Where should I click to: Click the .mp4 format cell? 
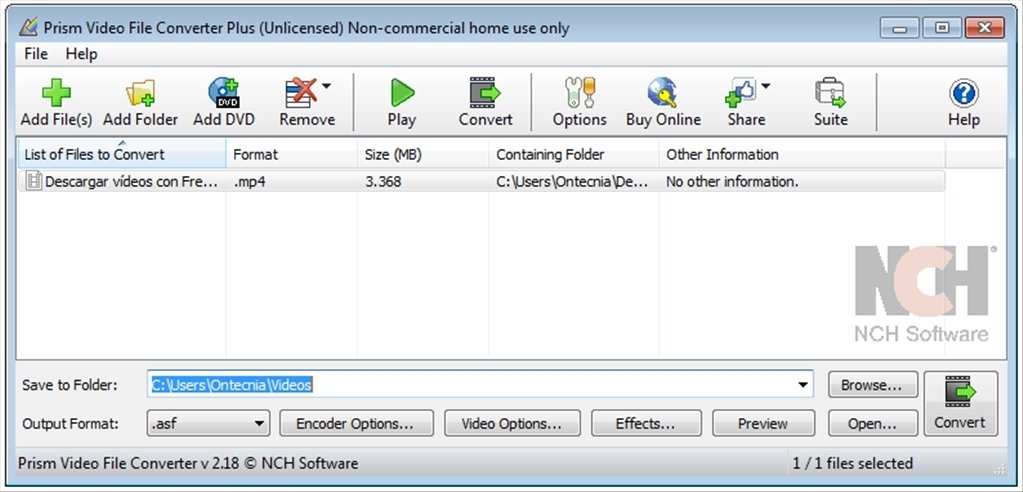click(250, 182)
